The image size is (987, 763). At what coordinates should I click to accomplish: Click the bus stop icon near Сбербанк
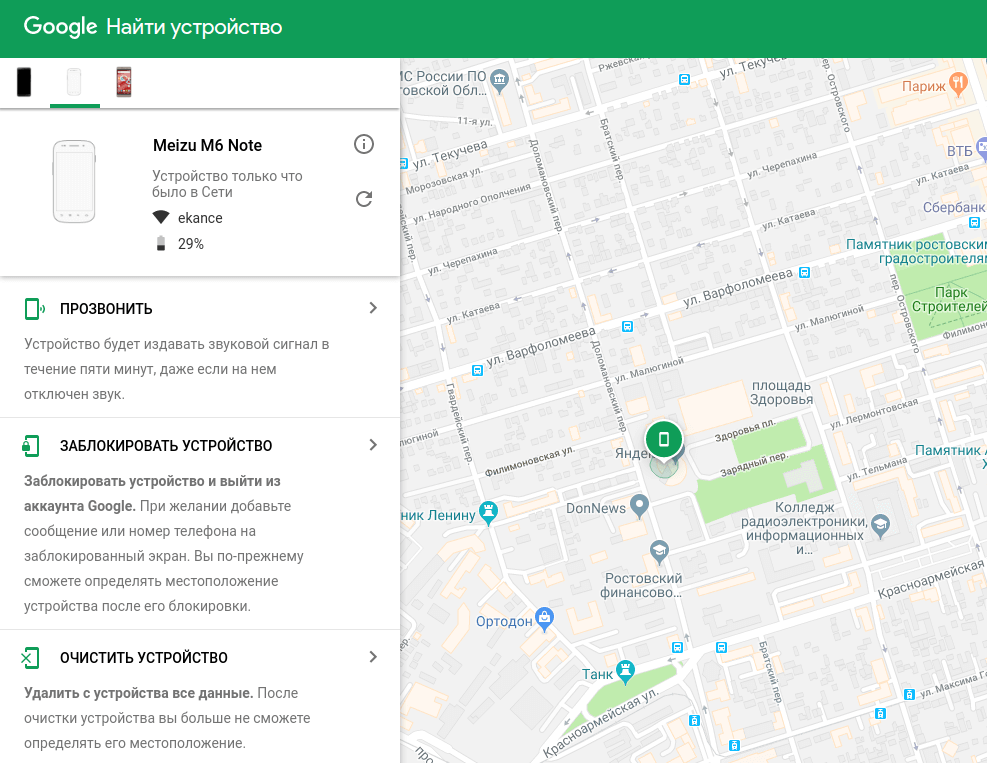(x=974, y=222)
